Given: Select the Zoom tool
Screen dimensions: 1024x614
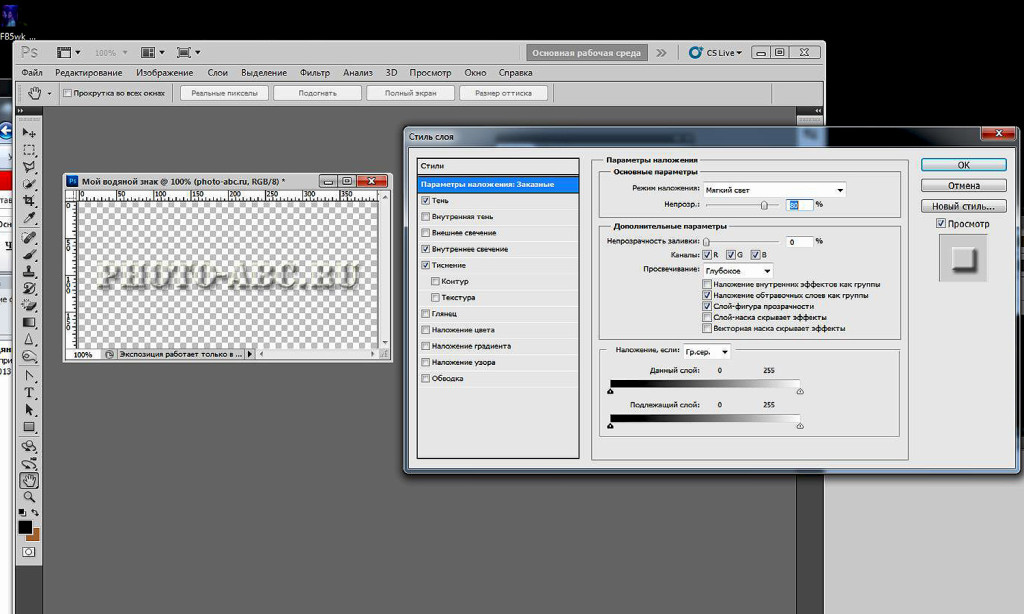Looking at the screenshot, I should (29, 498).
